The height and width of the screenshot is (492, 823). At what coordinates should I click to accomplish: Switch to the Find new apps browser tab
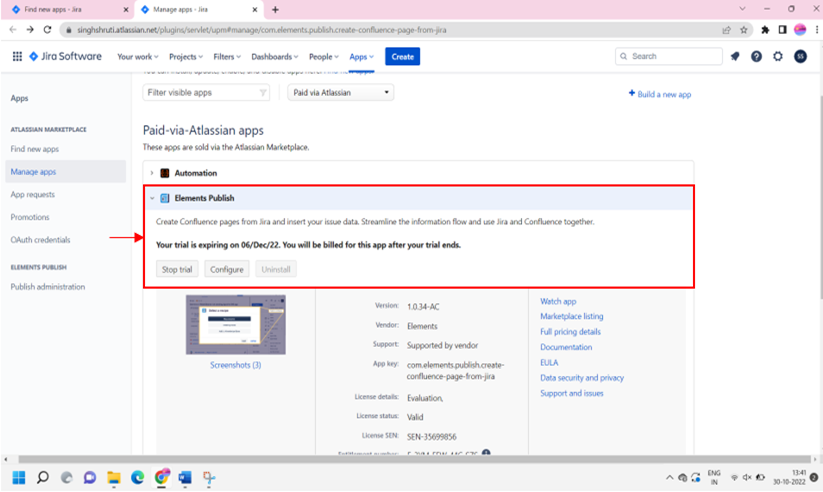67,9
